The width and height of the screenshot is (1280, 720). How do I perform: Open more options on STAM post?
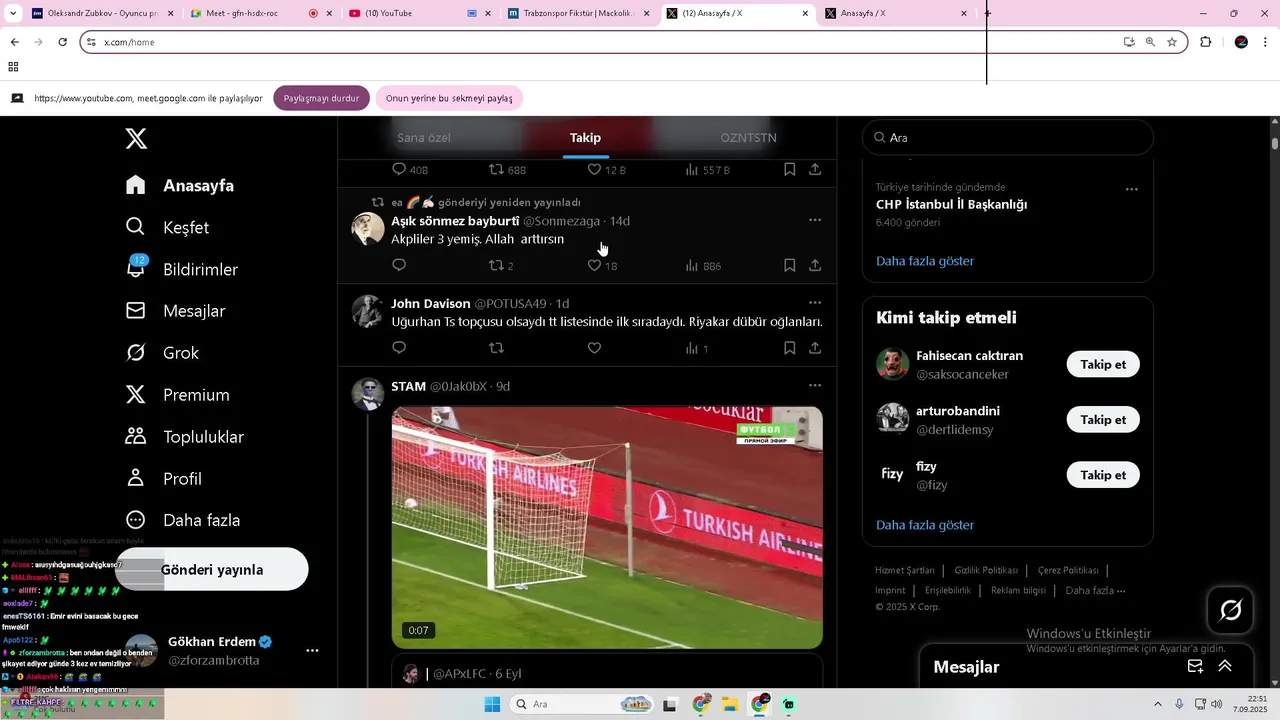815,386
